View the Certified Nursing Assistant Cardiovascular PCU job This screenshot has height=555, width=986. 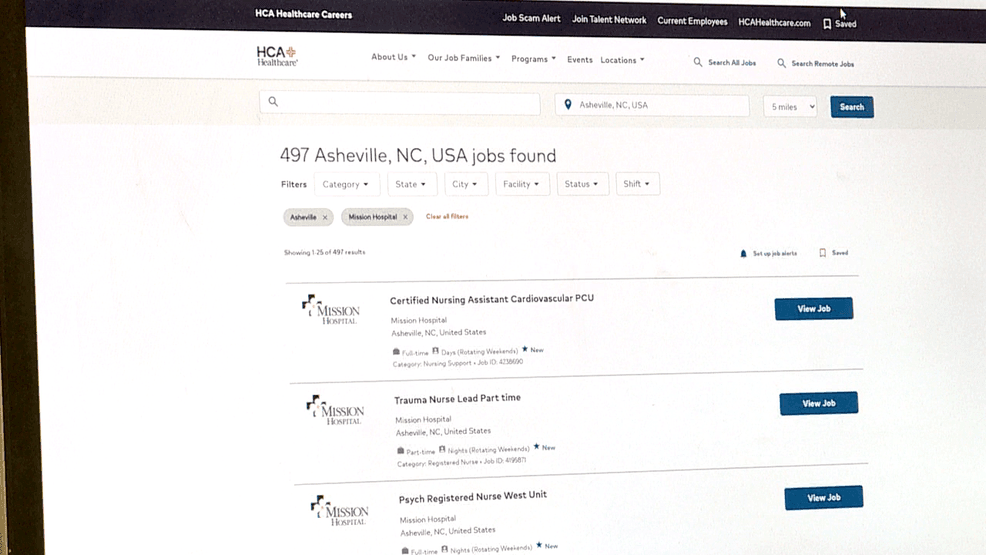[814, 309]
